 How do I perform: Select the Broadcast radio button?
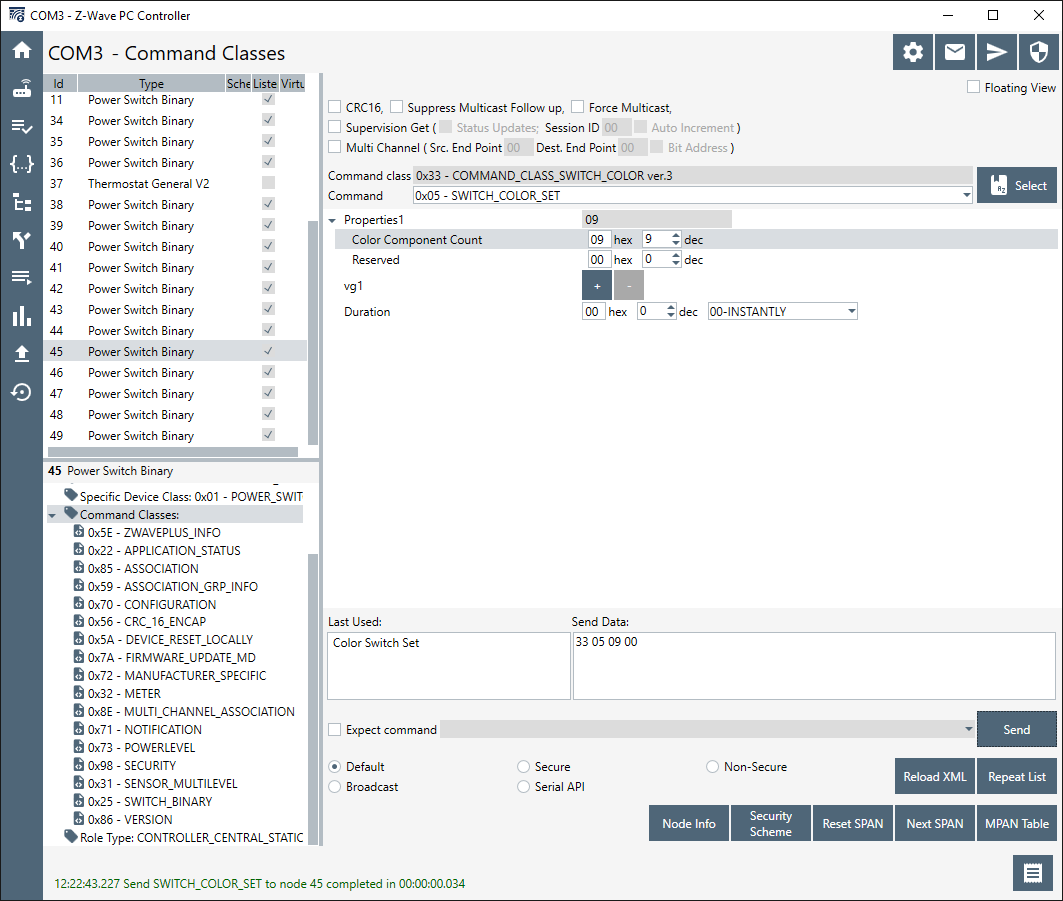[x=335, y=787]
